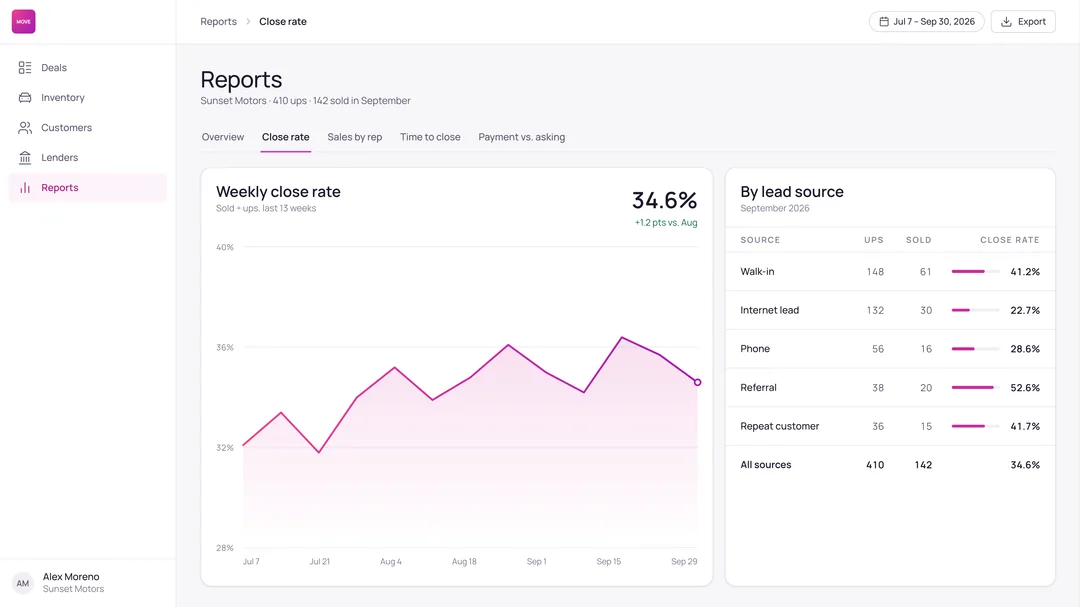Click the Aug 4 axis label
The width and height of the screenshot is (1080, 607).
[391, 562]
